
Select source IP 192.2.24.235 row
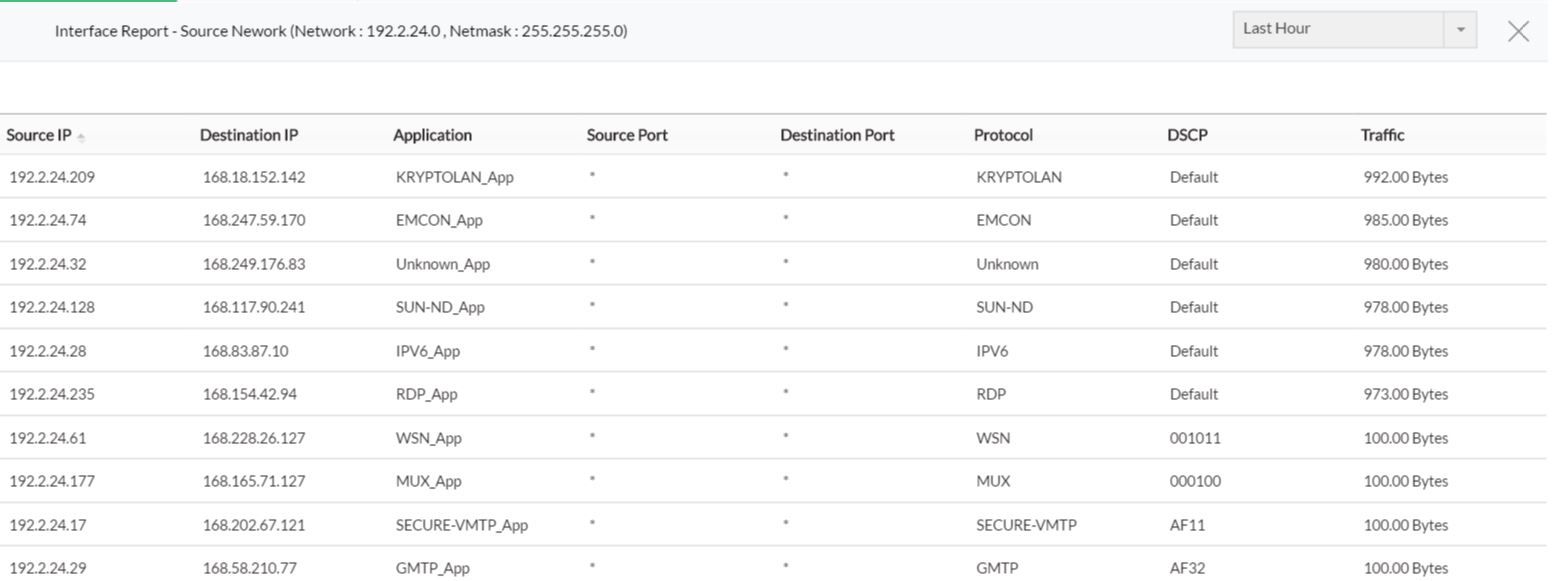(52, 394)
